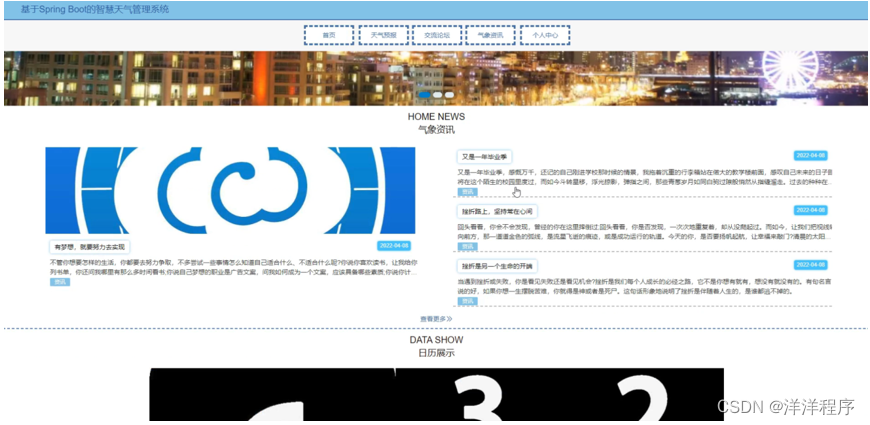Viewport: 870px width, 425px height.
Task: Click 查看更多 to view more news
Action: tap(436, 319)
